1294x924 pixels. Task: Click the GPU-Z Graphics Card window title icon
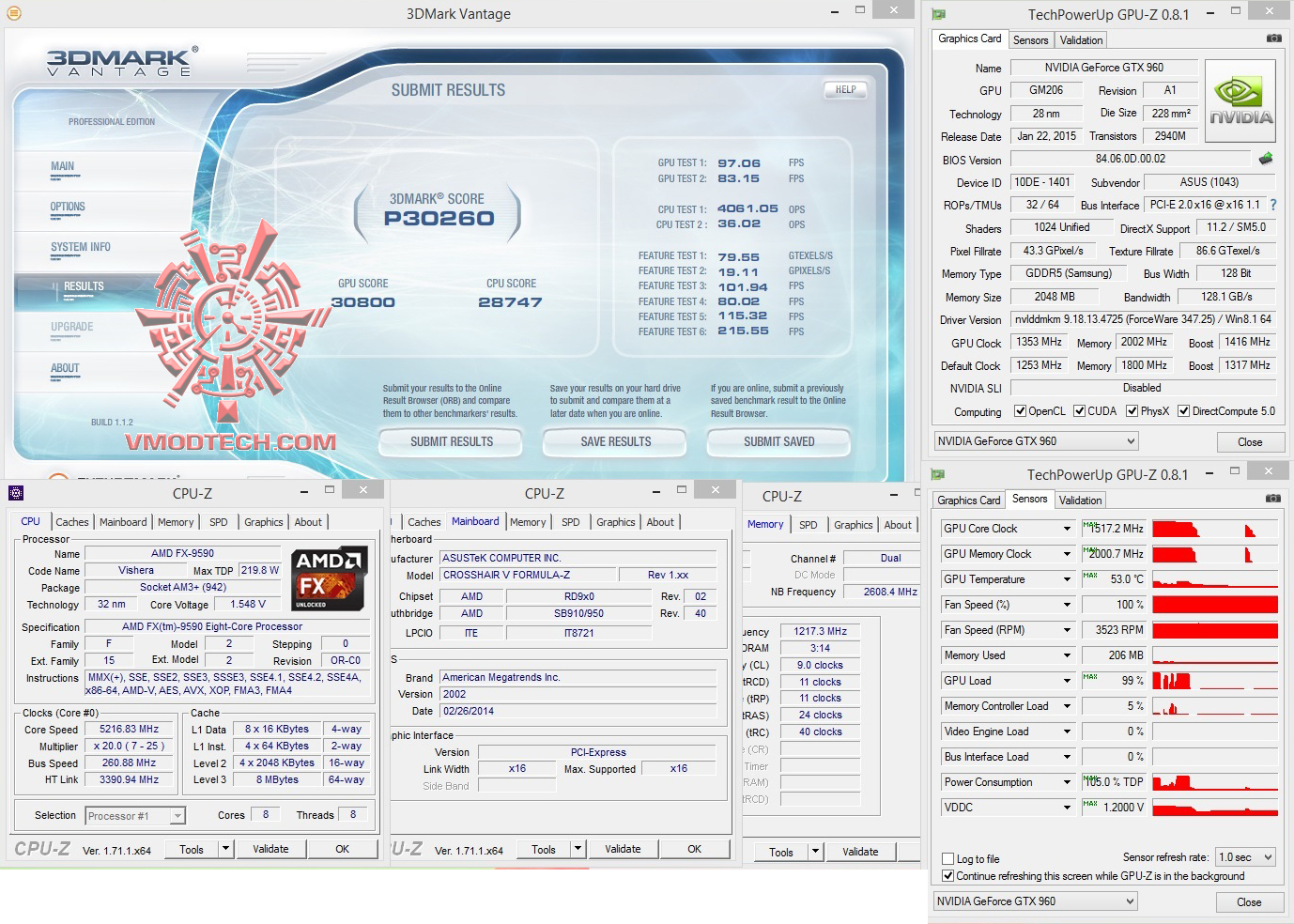(x=938, y=14)
